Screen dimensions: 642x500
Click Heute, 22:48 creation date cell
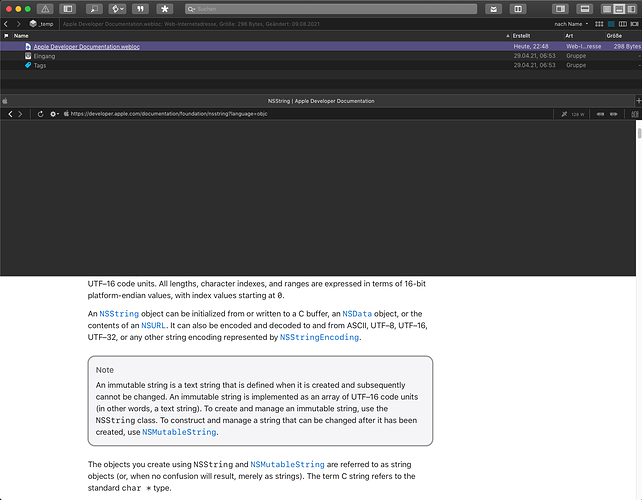click(x=531, y=46)
